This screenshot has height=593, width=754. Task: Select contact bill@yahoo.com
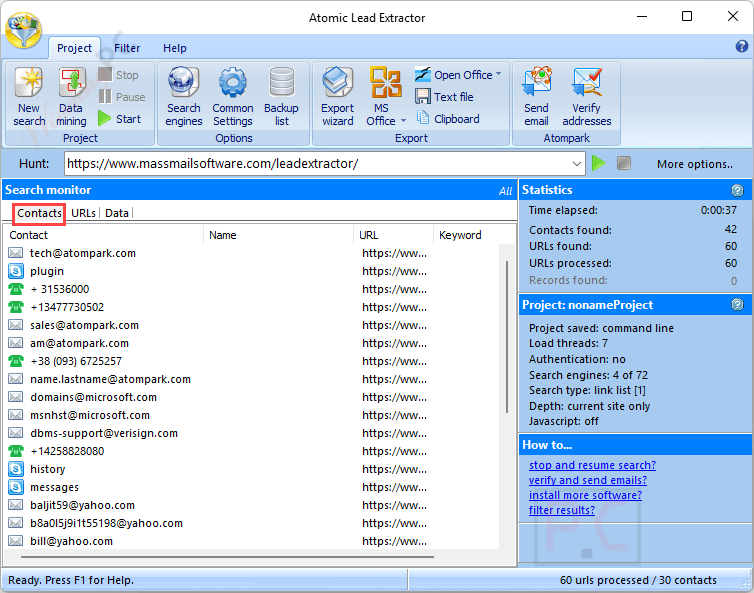(252, 541)
